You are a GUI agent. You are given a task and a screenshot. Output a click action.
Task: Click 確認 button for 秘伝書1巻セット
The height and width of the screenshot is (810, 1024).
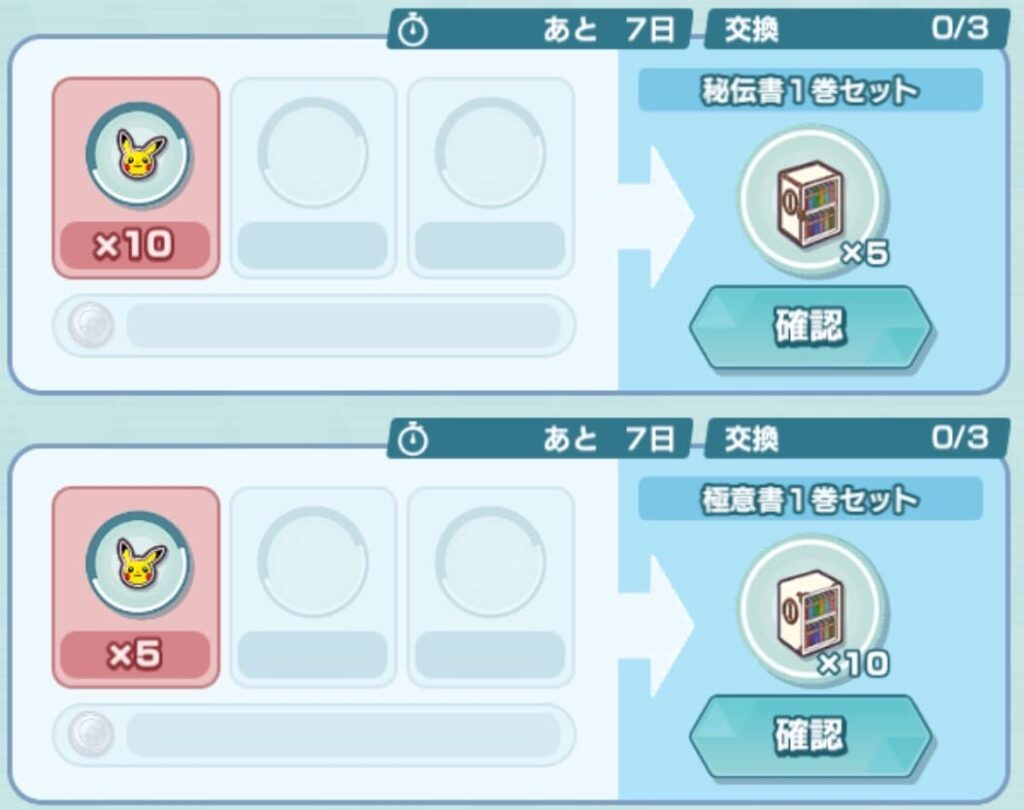click(x=811, y=326)
